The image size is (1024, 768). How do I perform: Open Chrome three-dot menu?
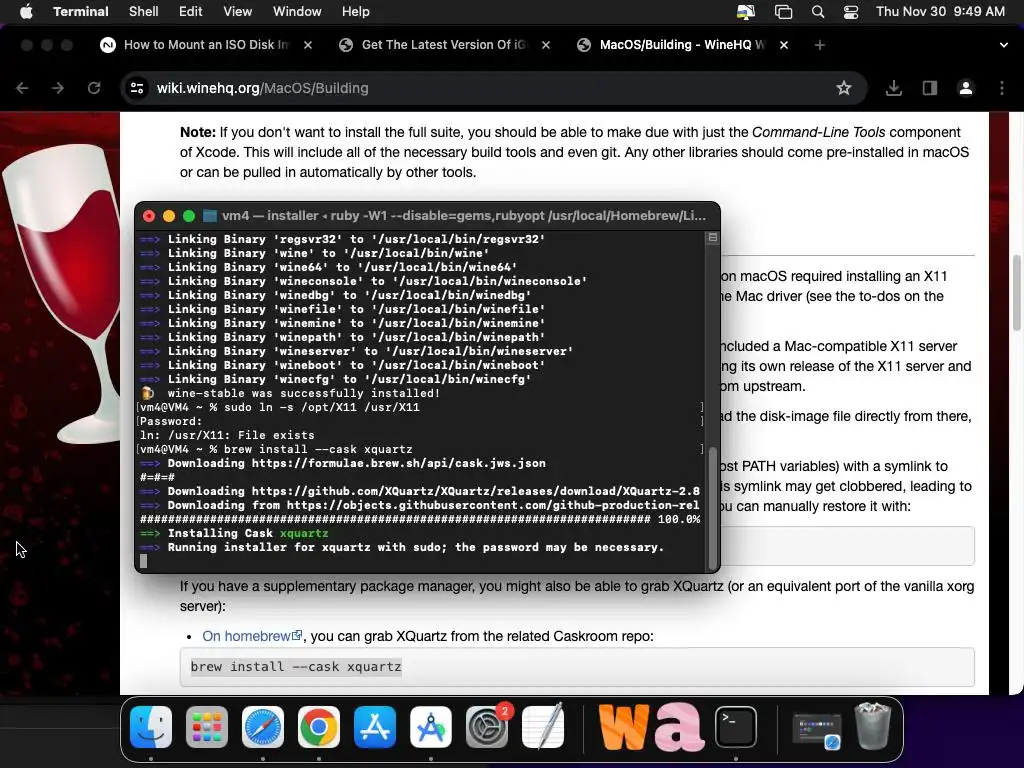[x=1002, y=88]
